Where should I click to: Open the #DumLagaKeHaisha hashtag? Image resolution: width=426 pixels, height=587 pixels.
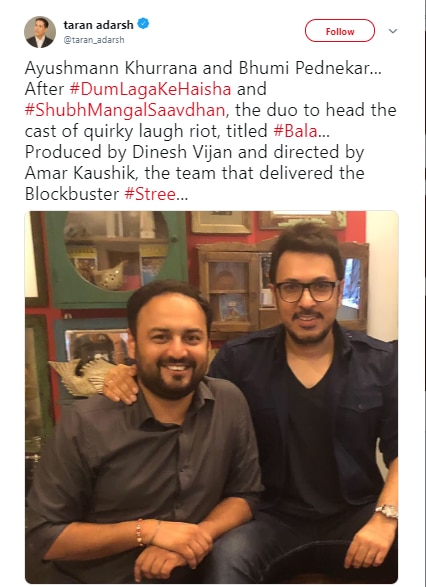click(150, 89)
